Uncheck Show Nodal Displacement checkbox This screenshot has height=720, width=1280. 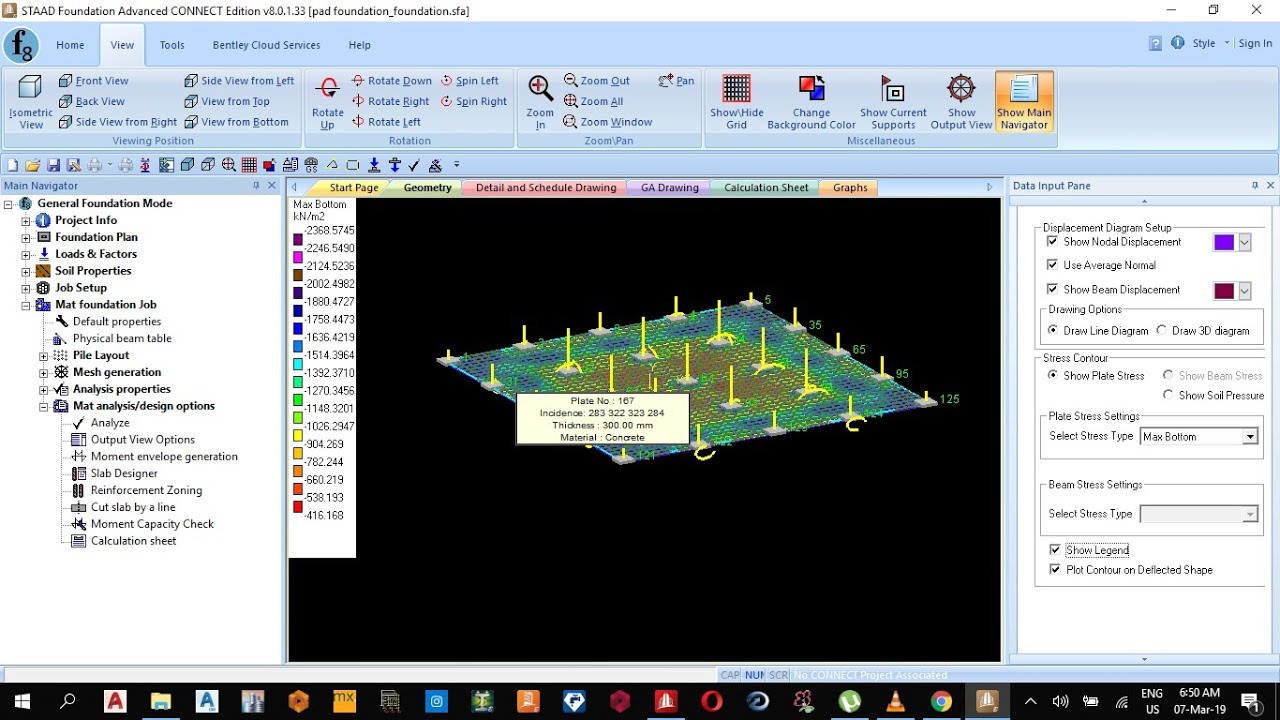pyautogui.click(x=1052, y=242)
